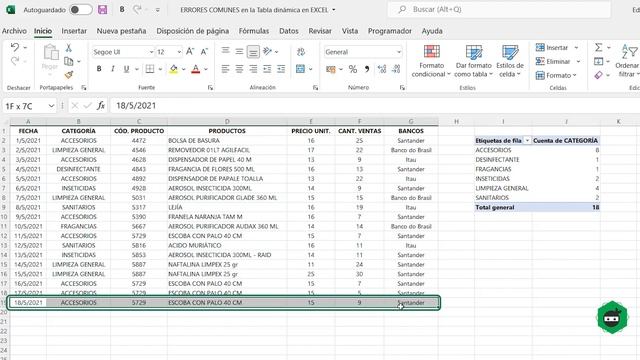Viewport: 640px width, 360px height.
Task: Open the Alineación dialog launcher
Action: (315, 87)
